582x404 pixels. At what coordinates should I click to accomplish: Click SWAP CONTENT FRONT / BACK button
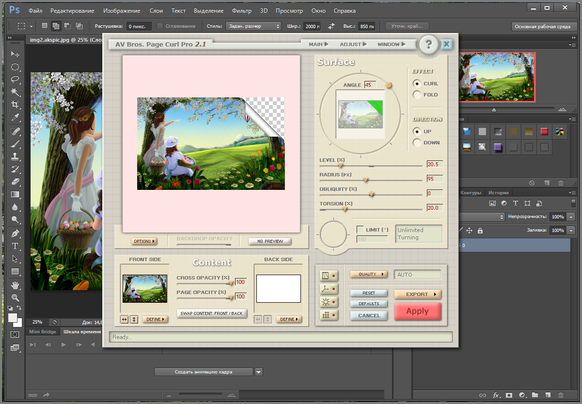click(x=212, y=313)
